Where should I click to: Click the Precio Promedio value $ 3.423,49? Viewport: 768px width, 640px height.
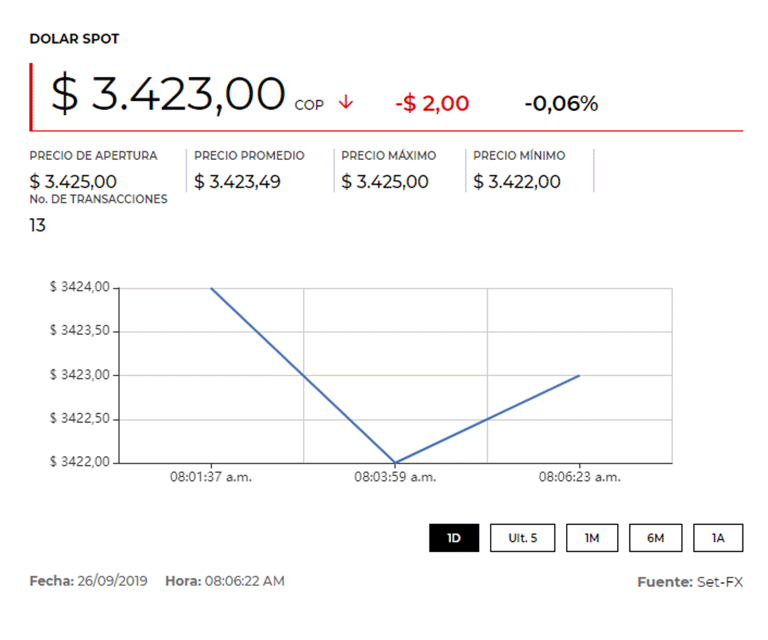click(239, 182)
